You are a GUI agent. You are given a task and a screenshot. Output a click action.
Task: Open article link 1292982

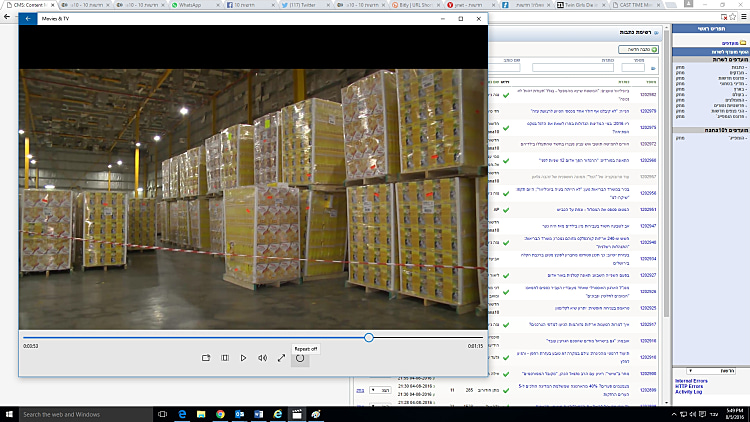648,94
